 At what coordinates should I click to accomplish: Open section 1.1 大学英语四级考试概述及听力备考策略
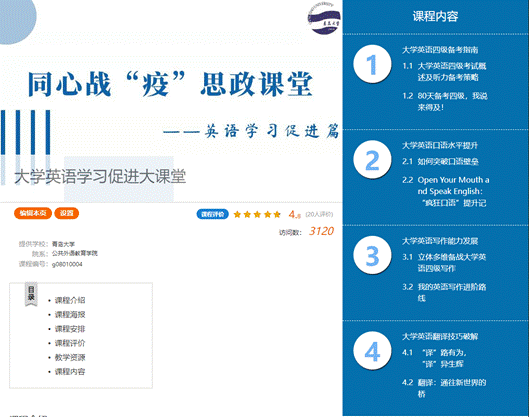(x=444, y=72)
